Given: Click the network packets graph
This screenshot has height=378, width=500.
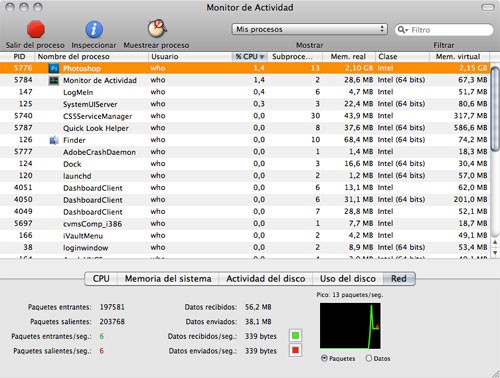Looking at the screenshot, I should (350, 326).
